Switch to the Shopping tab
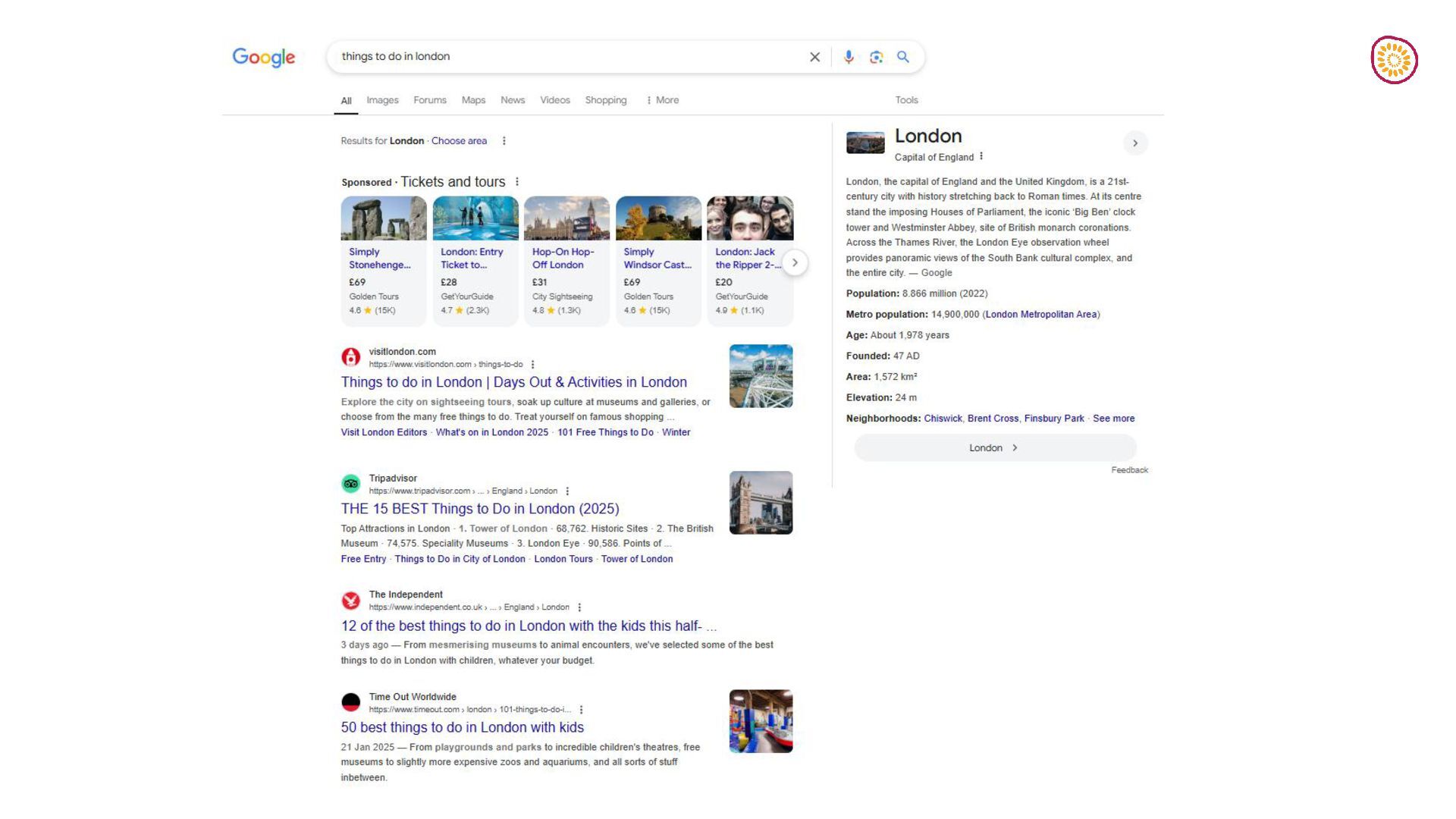The width and height of the screenshot is (1456, 819). pos(606,100)
